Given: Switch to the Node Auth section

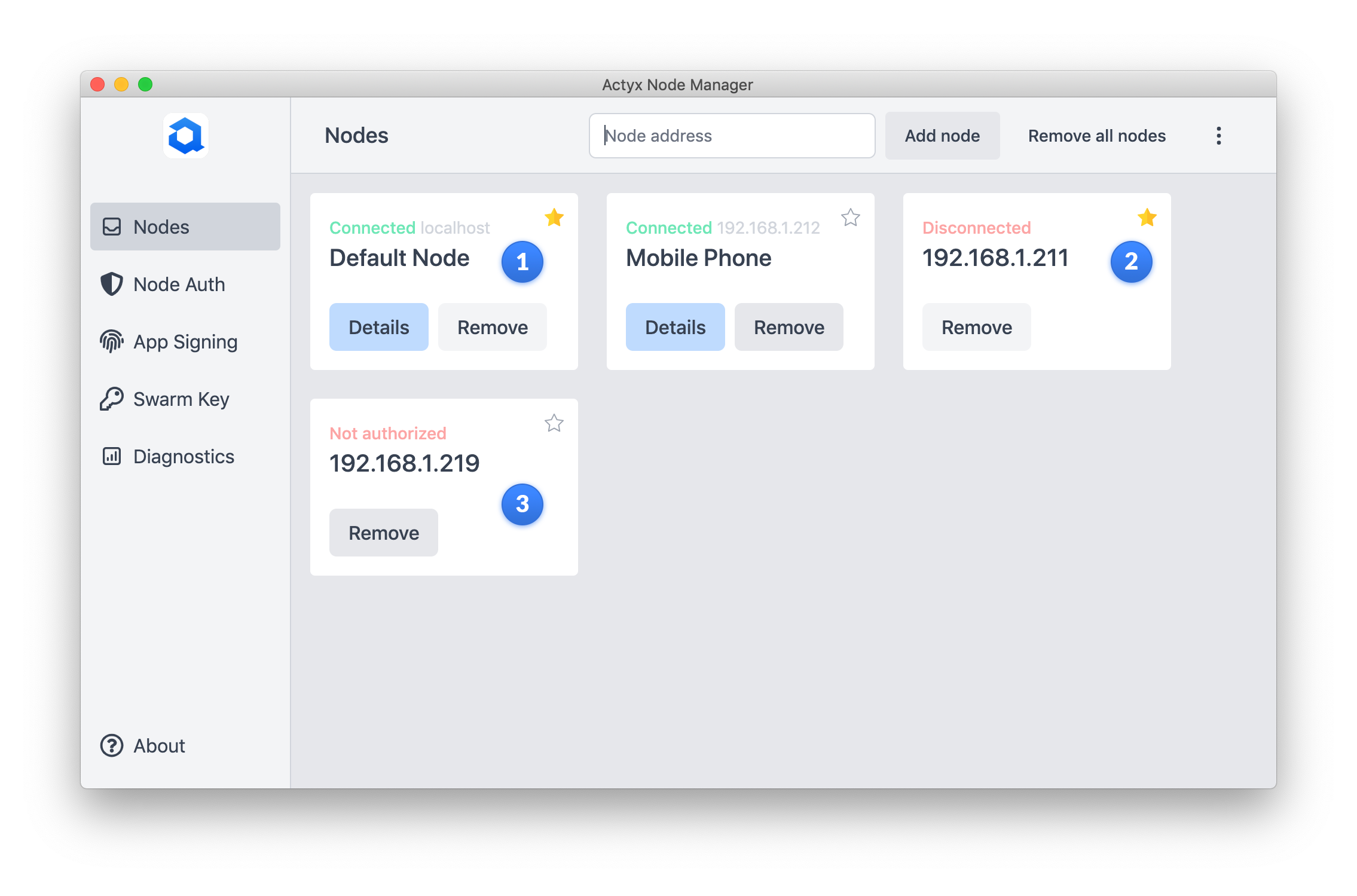Looking at the screenshot, I should (x=179, y=284).
